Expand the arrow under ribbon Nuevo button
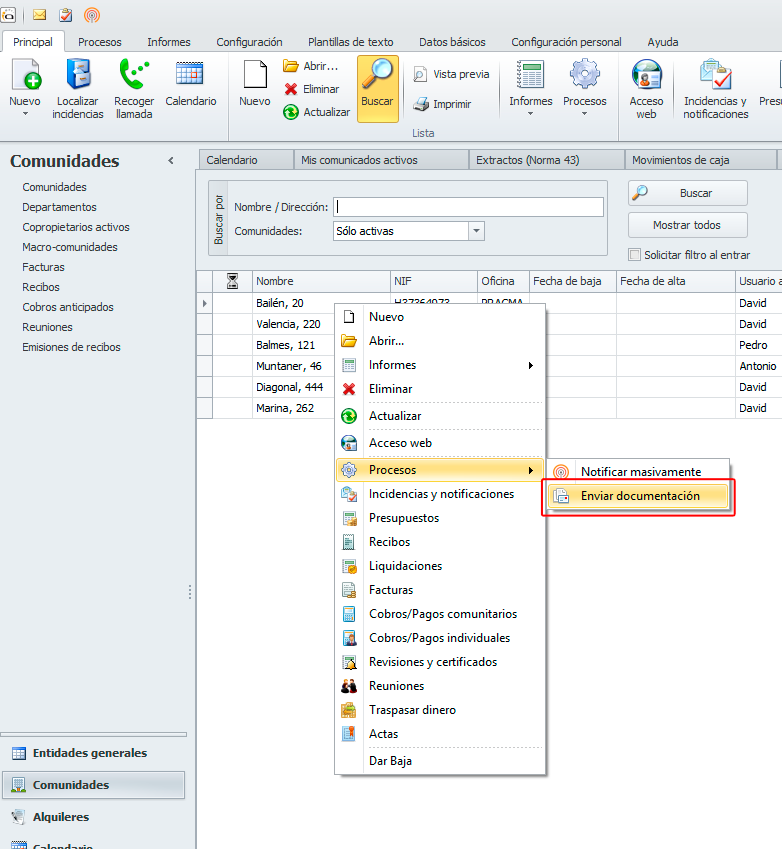This screenshot has height=849, width=782. pos(25,114)
